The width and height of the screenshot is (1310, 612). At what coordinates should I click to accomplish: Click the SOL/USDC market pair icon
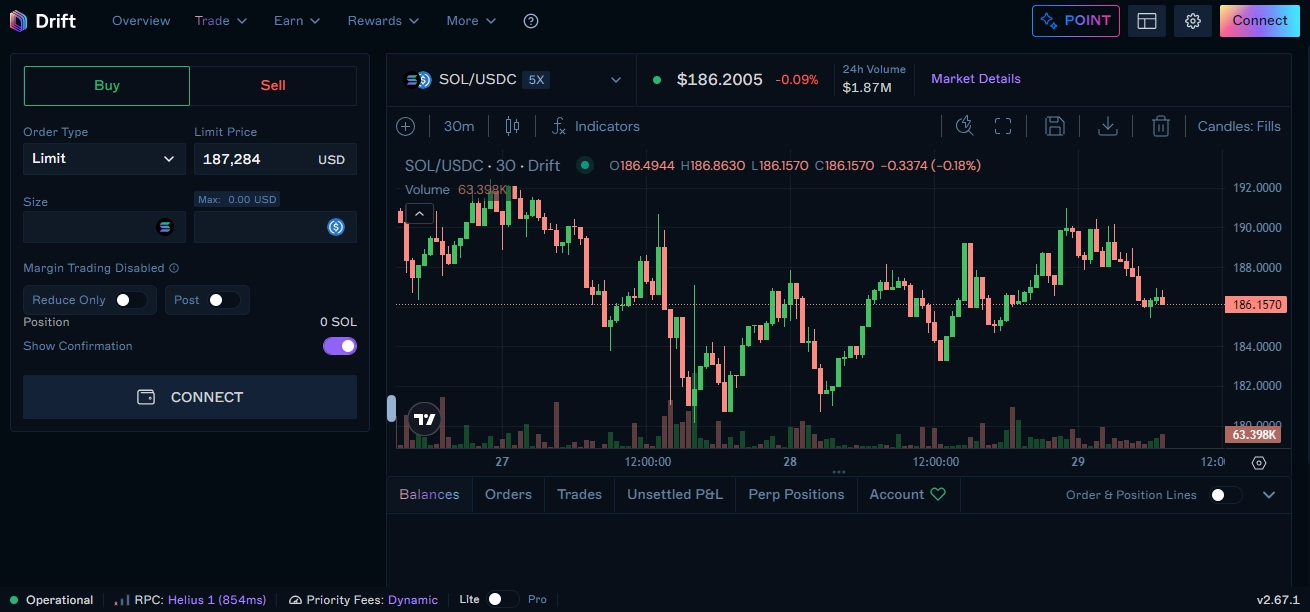click(x=417, y=80)
